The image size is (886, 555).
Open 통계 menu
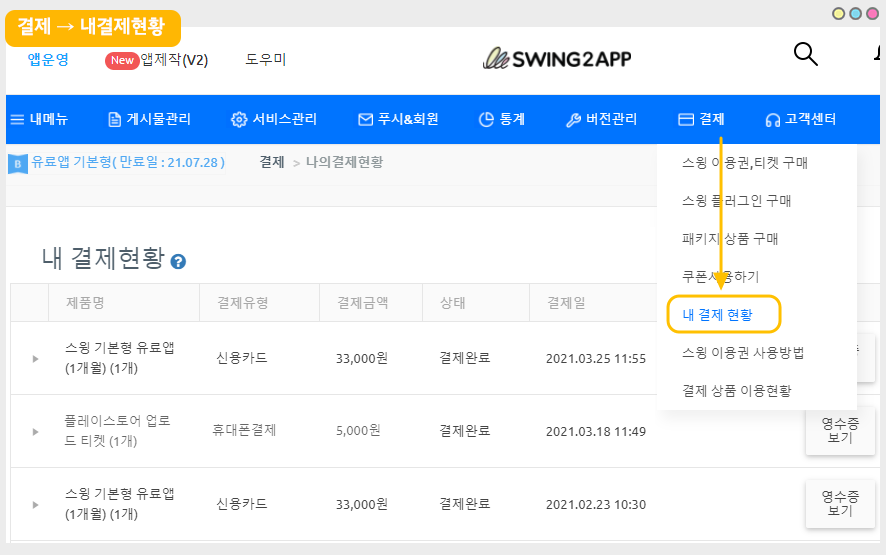click(502, 120)
